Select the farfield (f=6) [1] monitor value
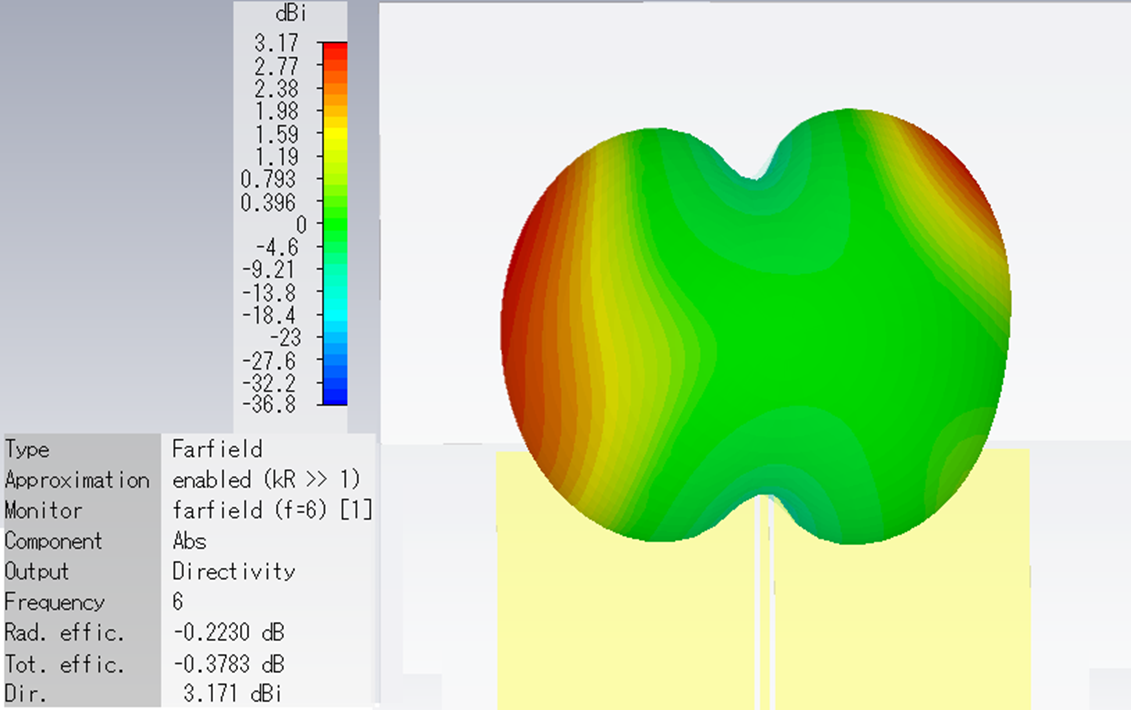 pos(271,510)
